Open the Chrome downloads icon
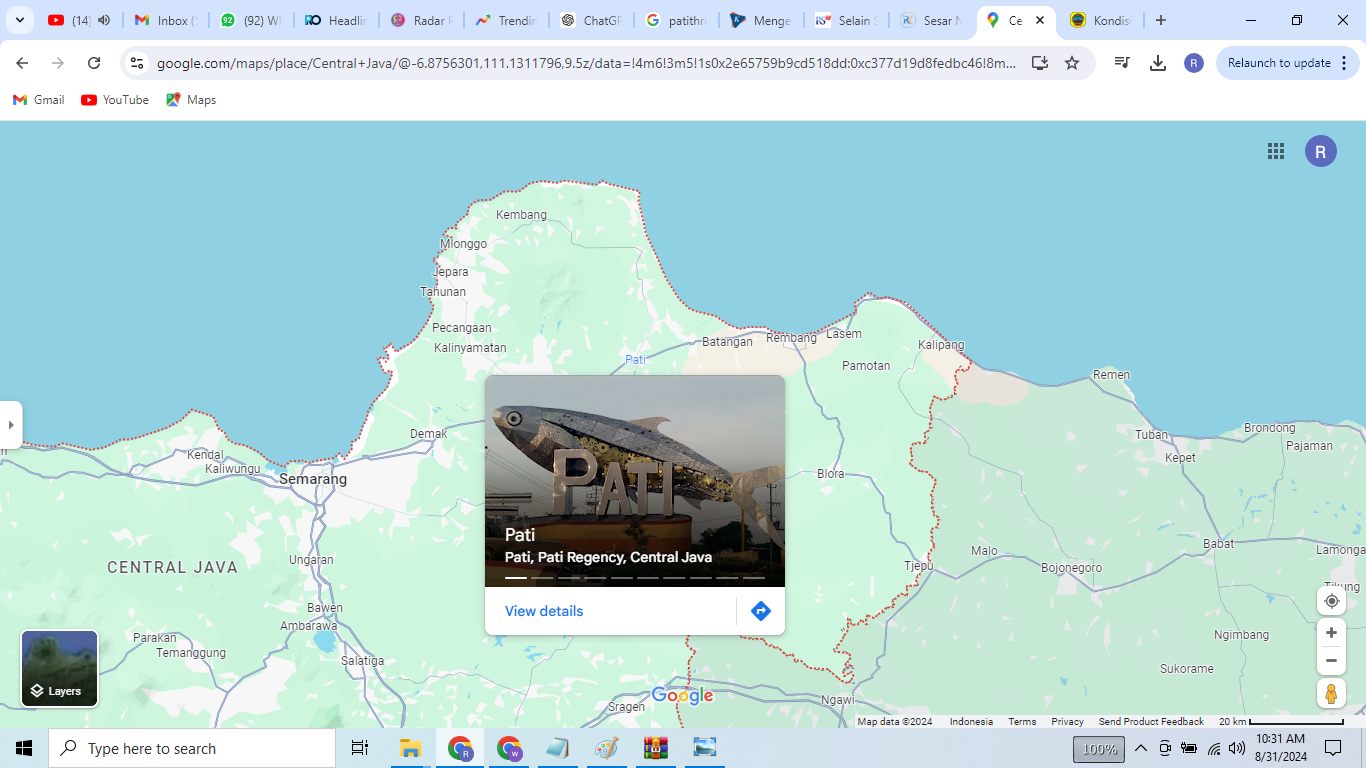The width and height of the screenshot is (1366, 768). (1158, 63)
